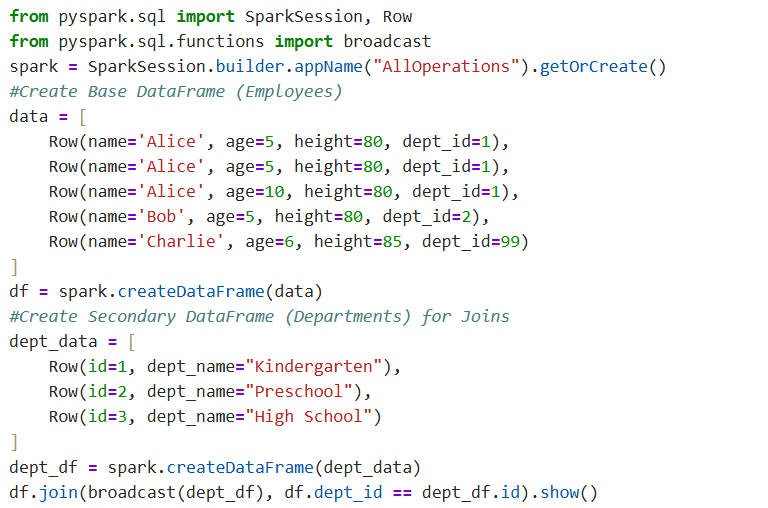Click the 'dept_data' variable name at its list definition
This screenshot has height=508, width=768.
[x=53, y=342]
